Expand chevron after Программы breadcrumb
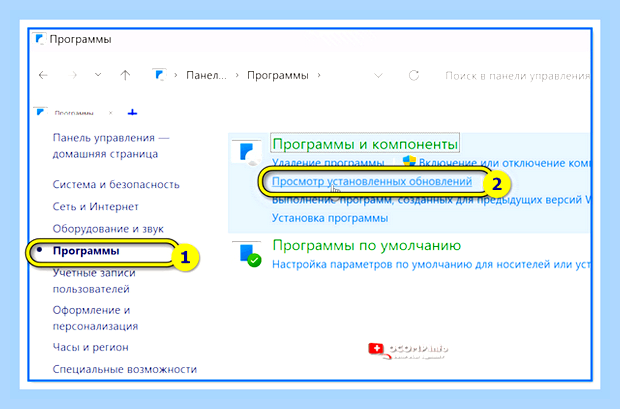 [x=319, y=75]
